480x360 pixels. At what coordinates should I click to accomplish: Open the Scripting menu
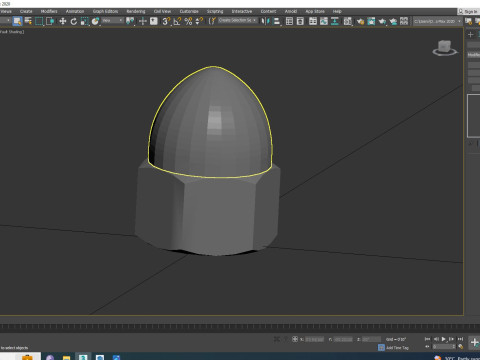pos(215,11)
